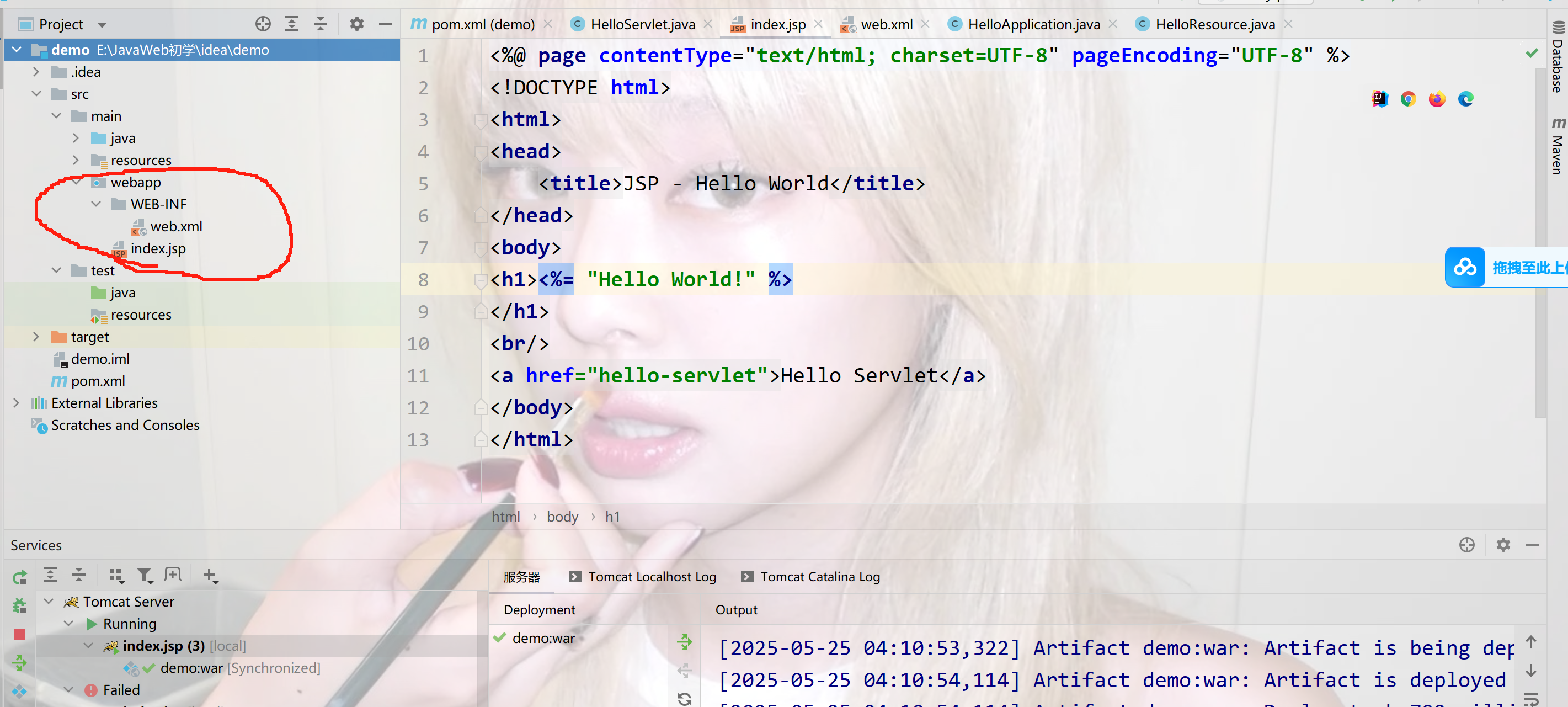Click locate file icon in Project panel
Image resolution: width=1568 pixels, height=707 pixels.
point(263,24)
